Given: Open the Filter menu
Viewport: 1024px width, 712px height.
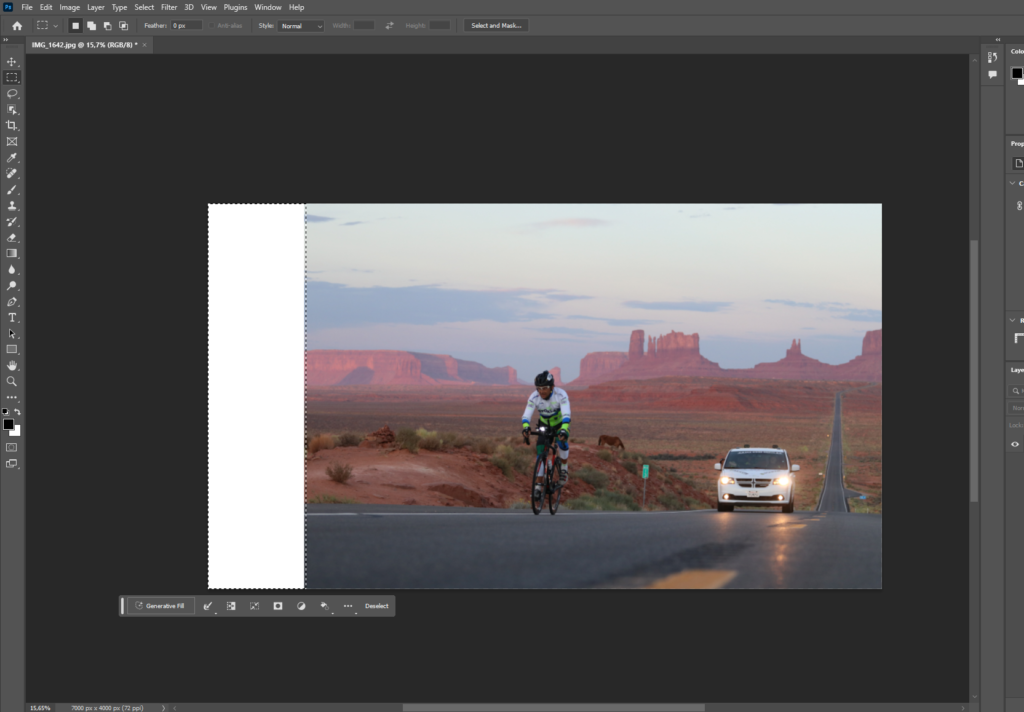Looking at the screenshot, I should [x=169, y=7].
